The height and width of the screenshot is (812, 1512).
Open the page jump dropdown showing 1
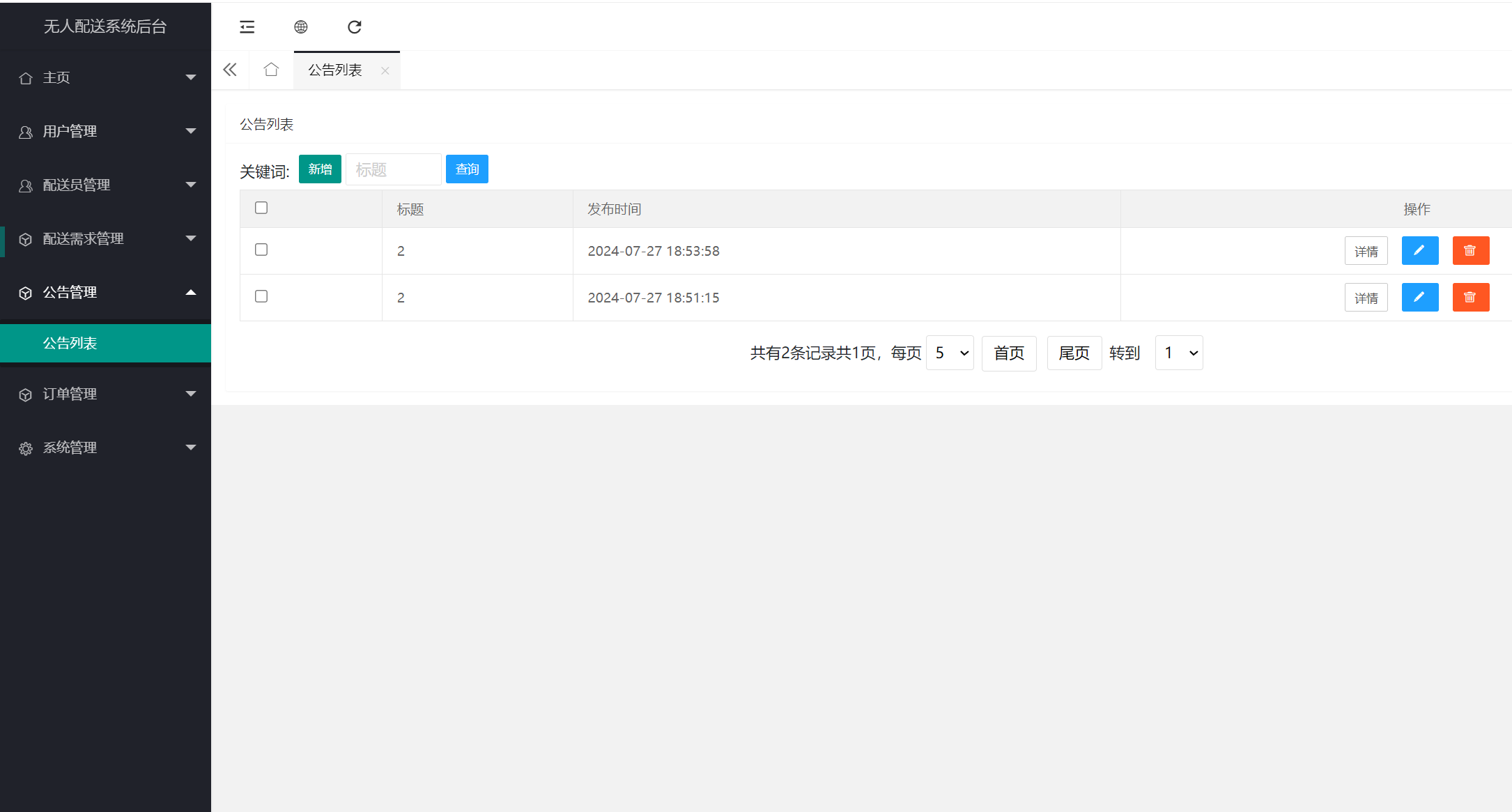point(1179,353)
